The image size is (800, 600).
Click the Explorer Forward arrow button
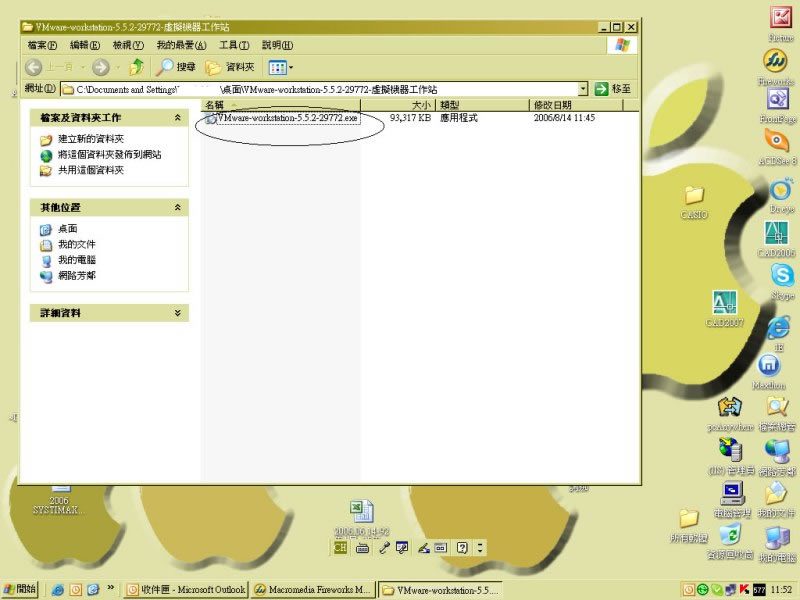click(x=101, y=67)
